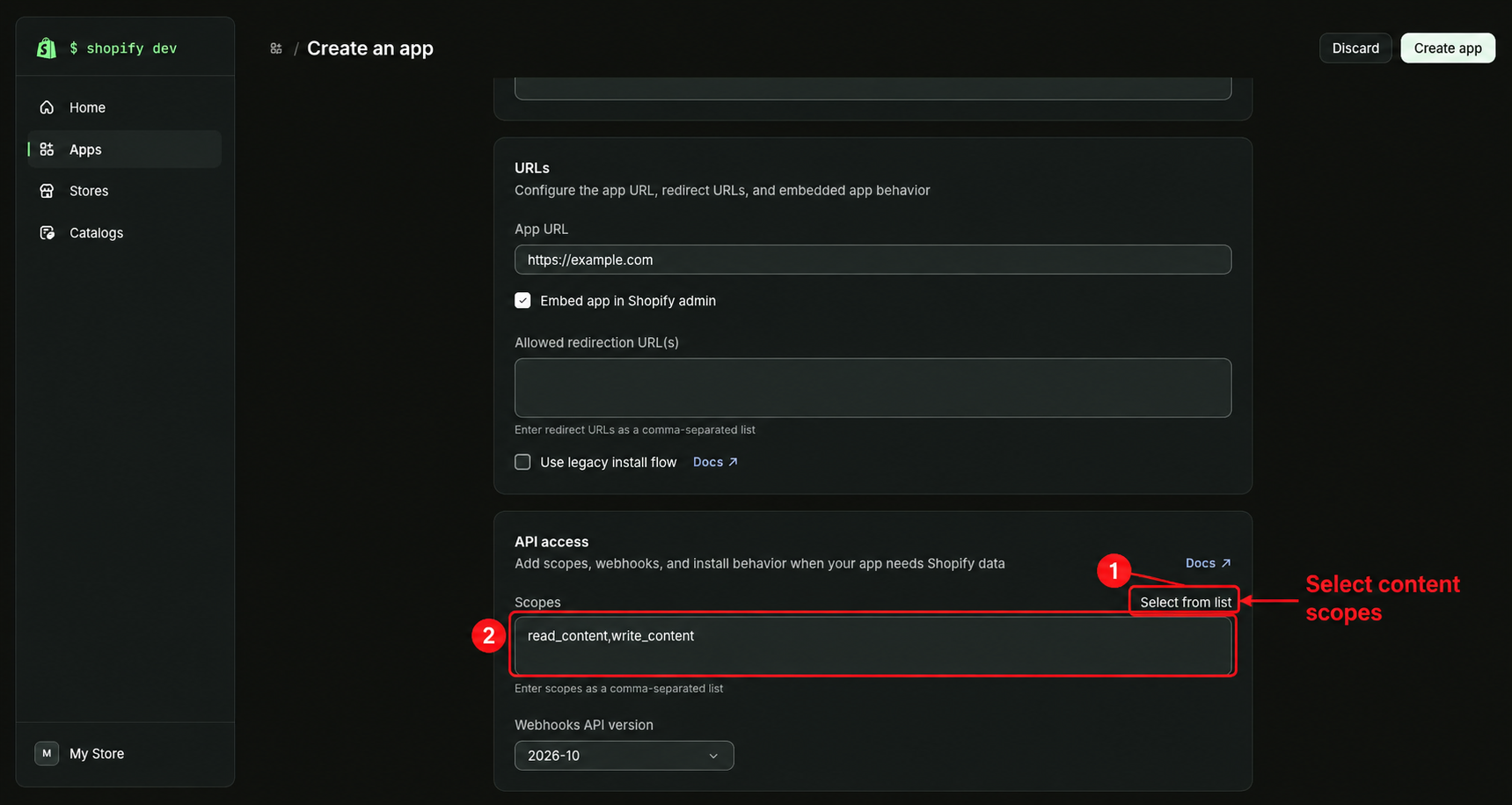Viewport: 1512px width, 805px height.
Task: Click the Apps grid icon in sidebar
Action: [x=47, y=150]
